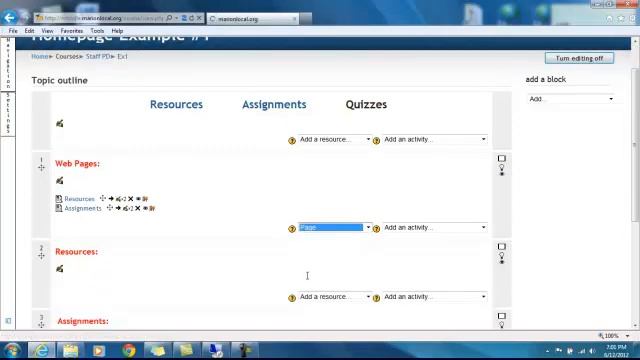Image resolution: width=640 pixels, height=360 pixels.
Task: Click the Courses breadcrumb link
Action: pyautogui.click(x=67, y=56)
